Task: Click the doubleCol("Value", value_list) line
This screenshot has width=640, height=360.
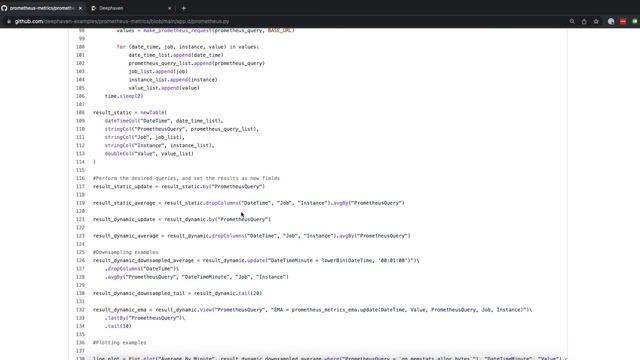Action: pos(149,154)
